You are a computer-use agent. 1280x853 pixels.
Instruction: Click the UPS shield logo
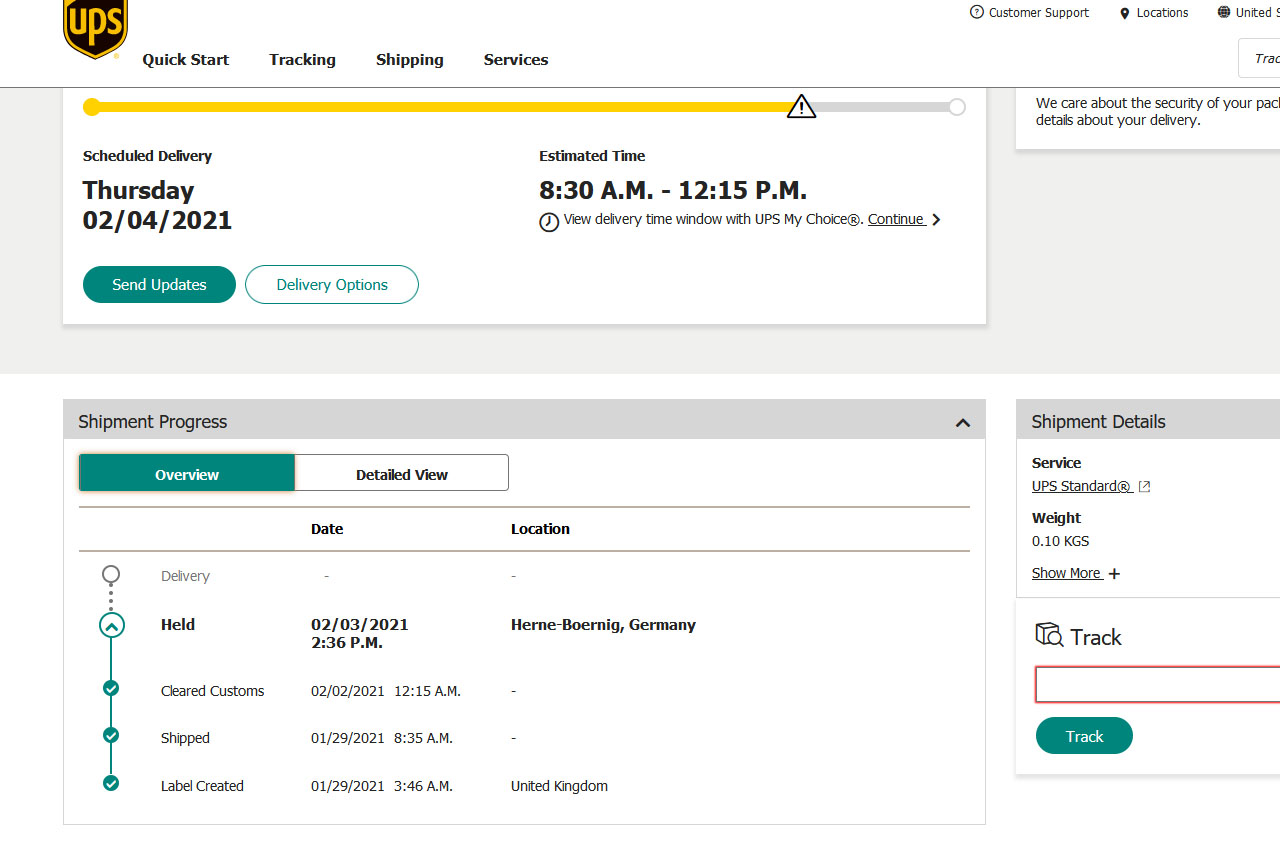[x=96, y=28]
